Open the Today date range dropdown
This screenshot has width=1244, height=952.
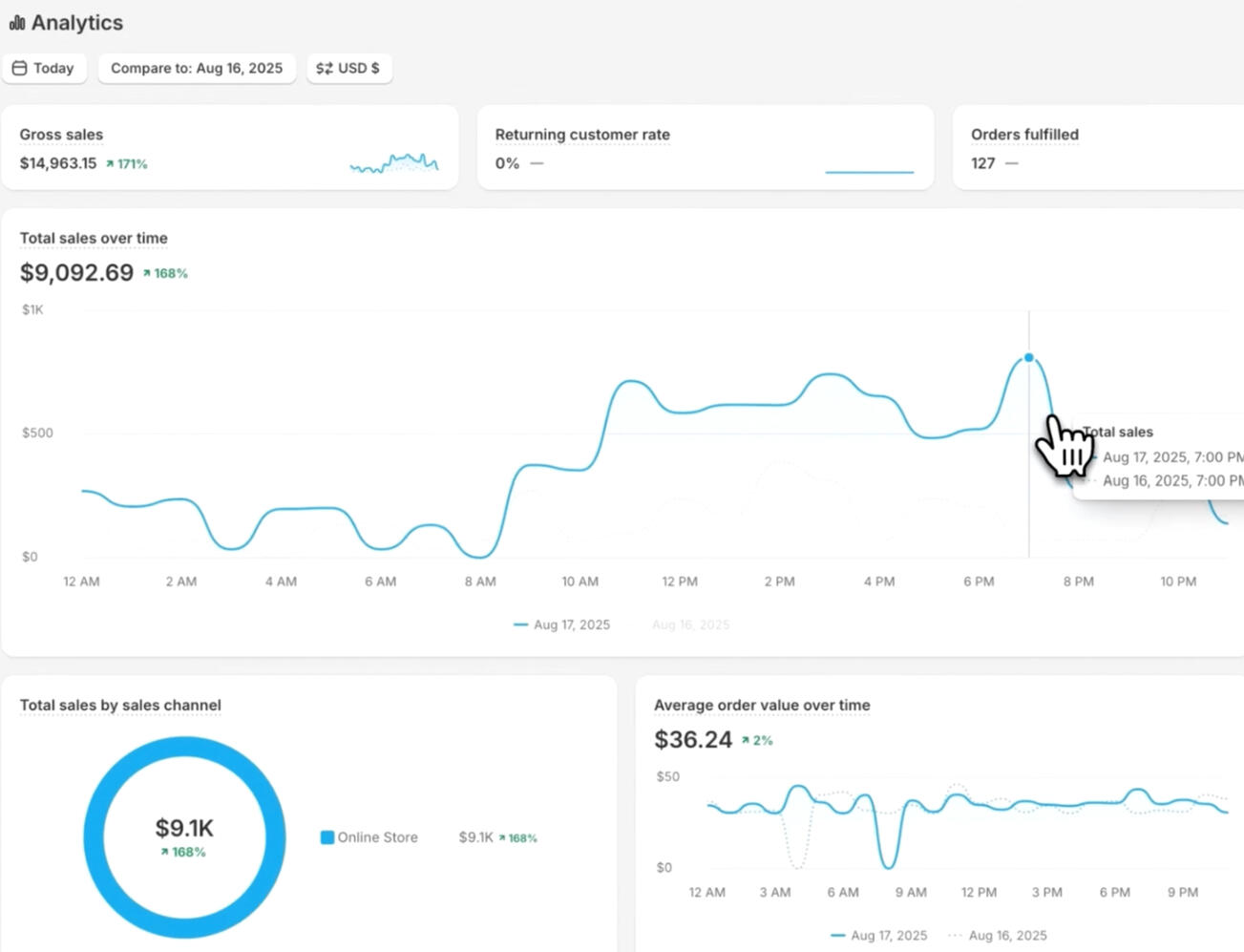point(45,68)
